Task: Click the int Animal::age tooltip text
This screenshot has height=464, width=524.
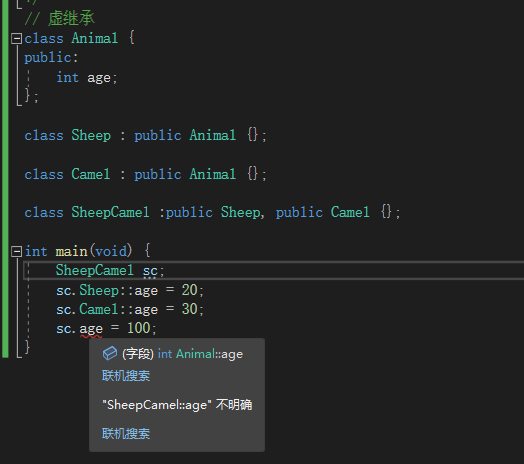Action: point(200,354)
